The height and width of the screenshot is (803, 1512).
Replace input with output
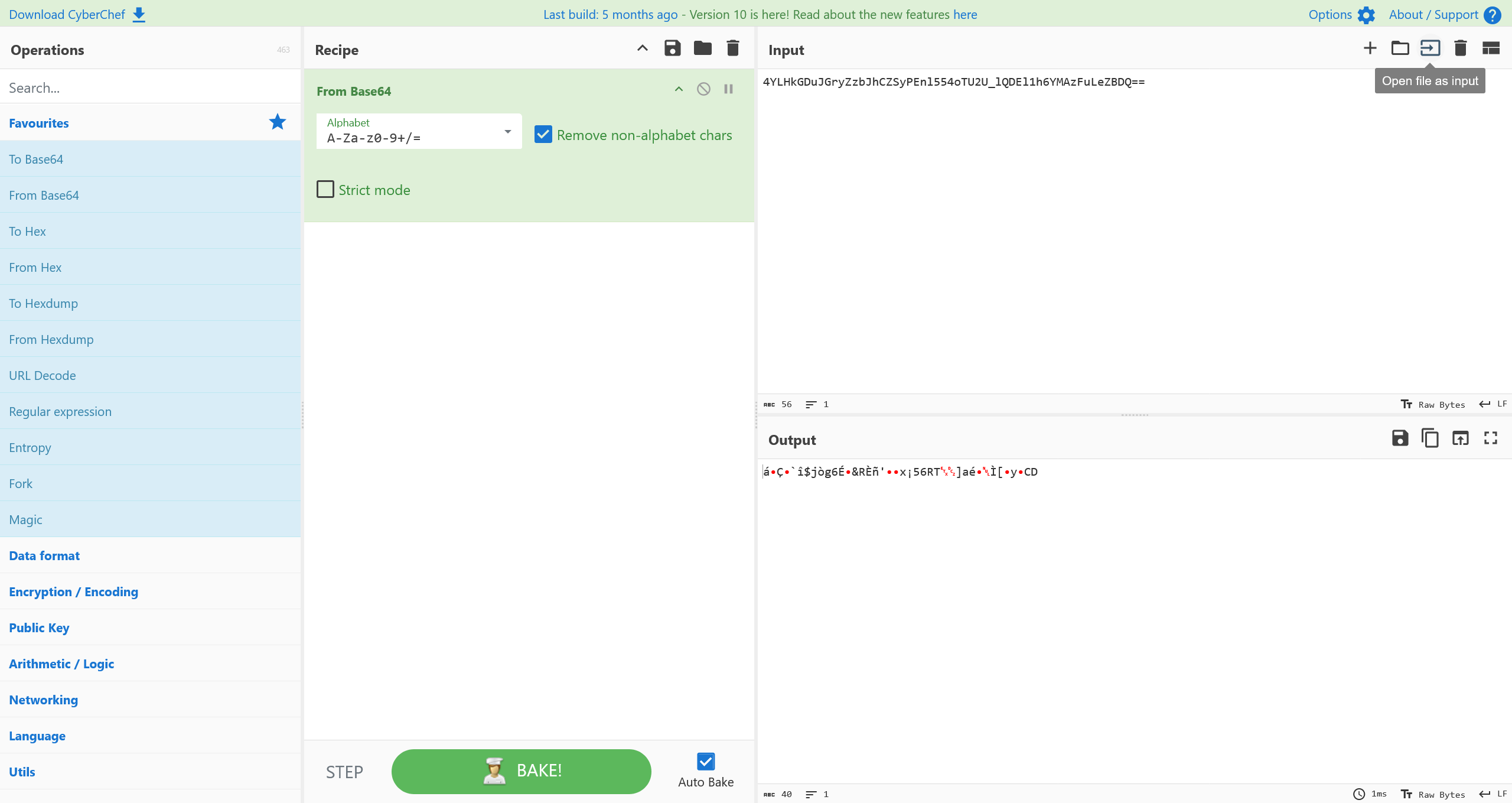point(1460,438)
